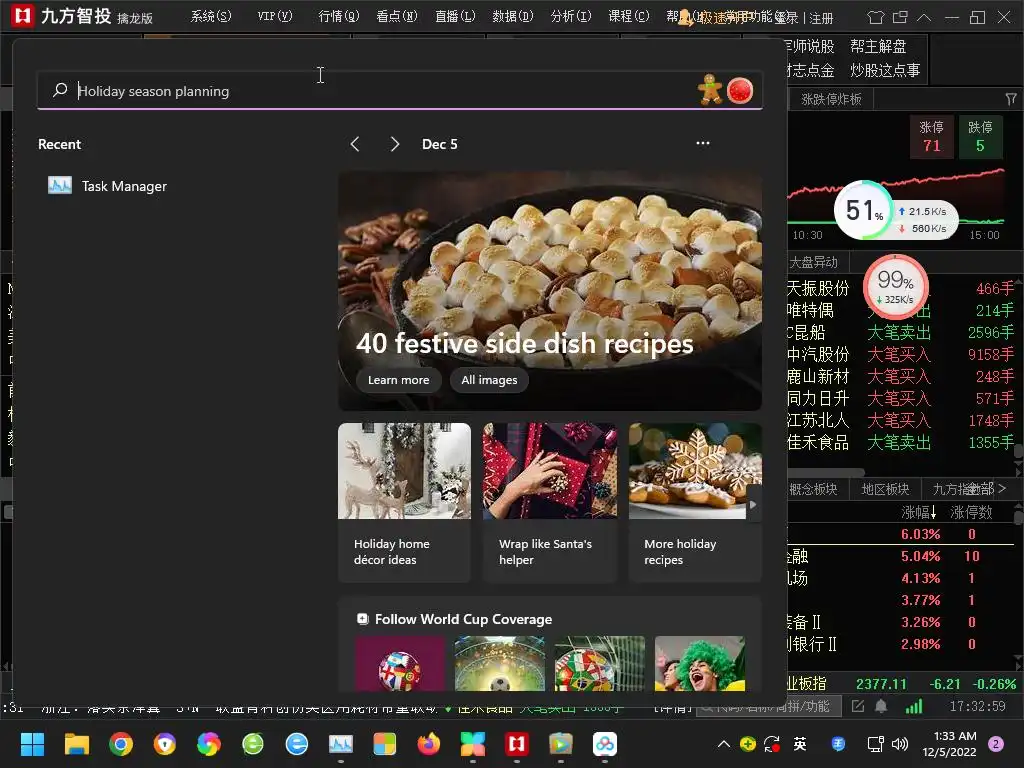Screen dimensions: 1024x768
Task: Click the 九方智投 logo in title bar
Action: (23, 16)
